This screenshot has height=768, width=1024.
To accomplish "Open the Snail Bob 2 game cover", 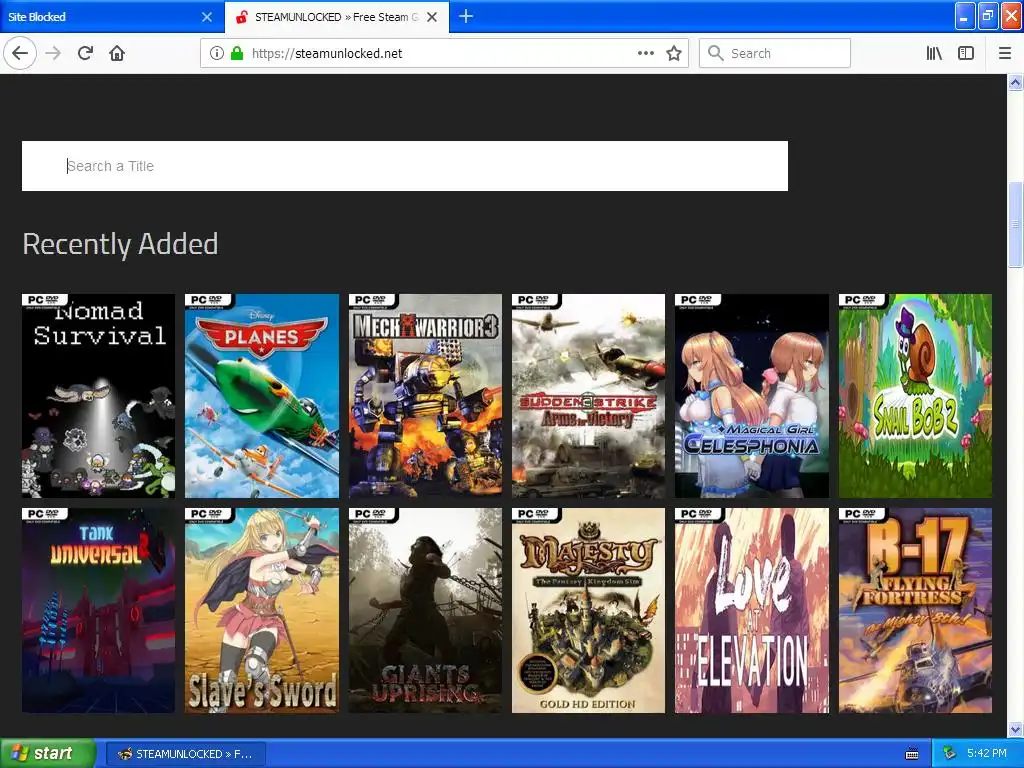I will tap(915, 396).
